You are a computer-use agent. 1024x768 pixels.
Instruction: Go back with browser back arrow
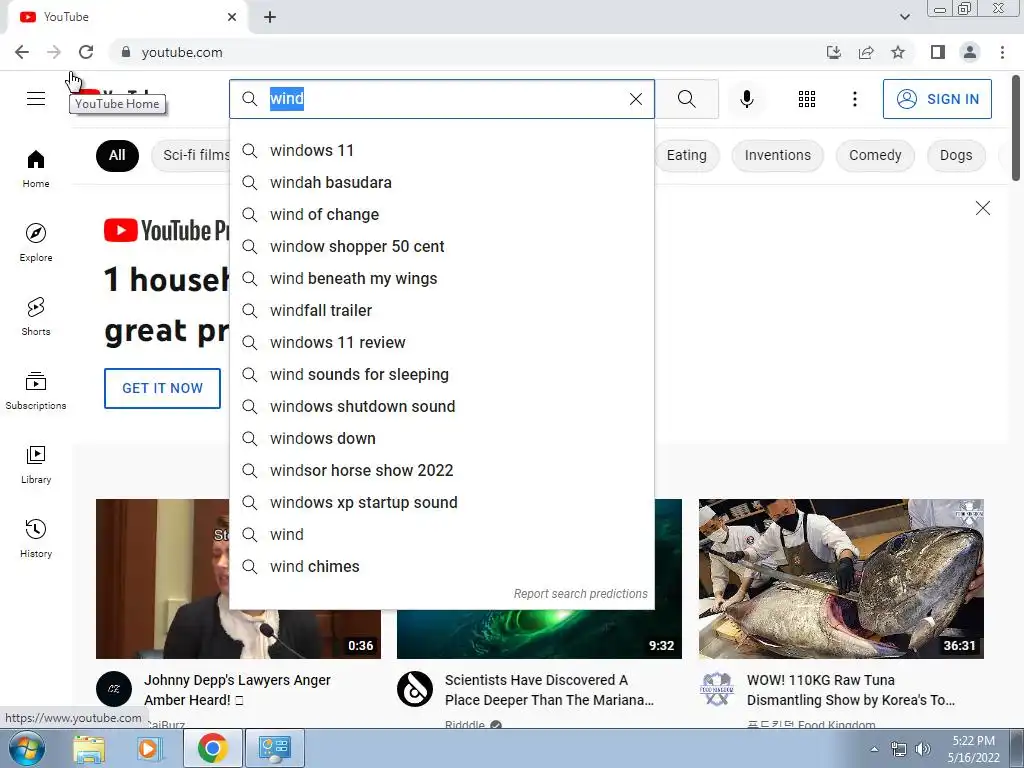point(22,52)
